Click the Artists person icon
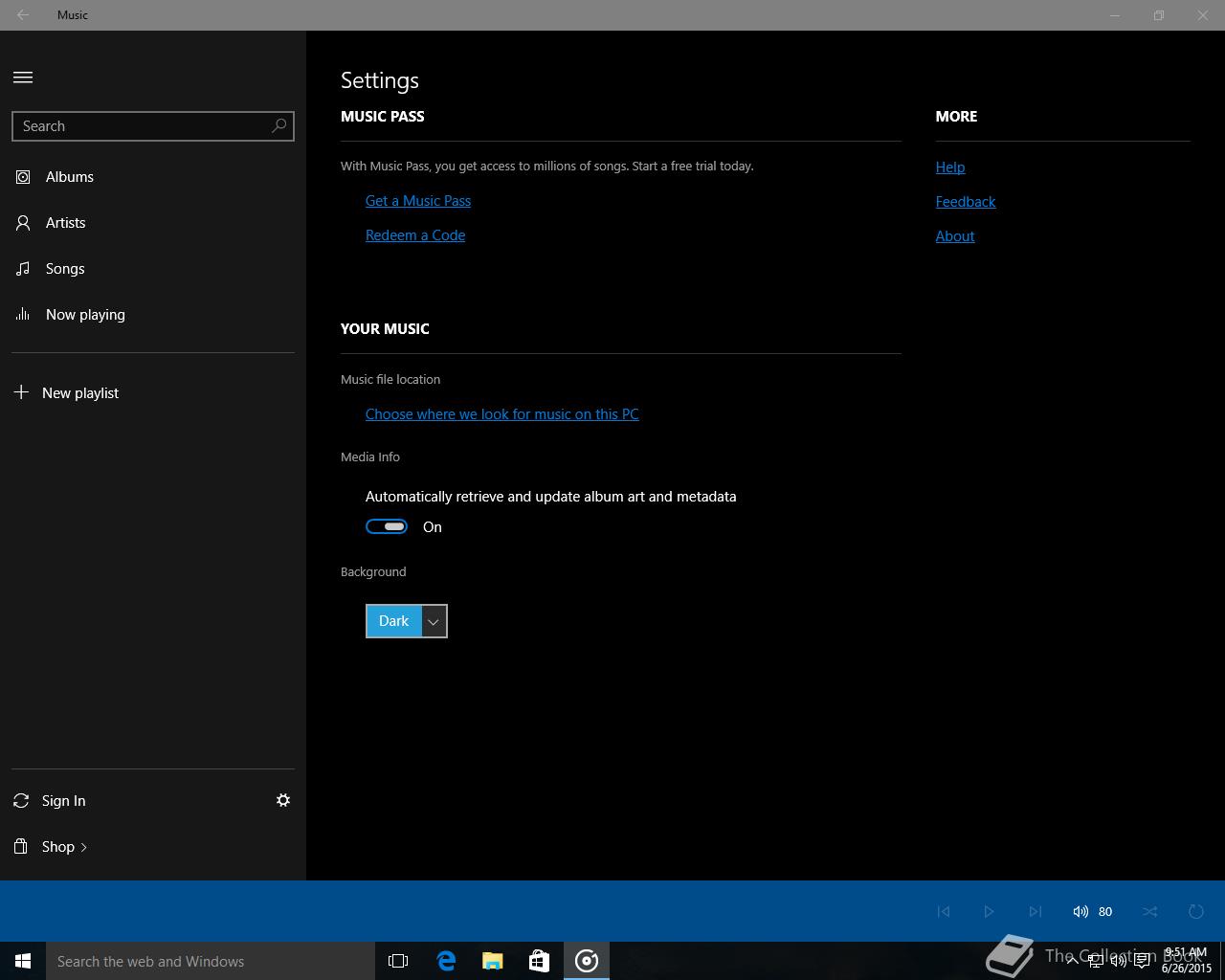The width and height of the screenshot is (1225, 980). click(x=23, y=223)
